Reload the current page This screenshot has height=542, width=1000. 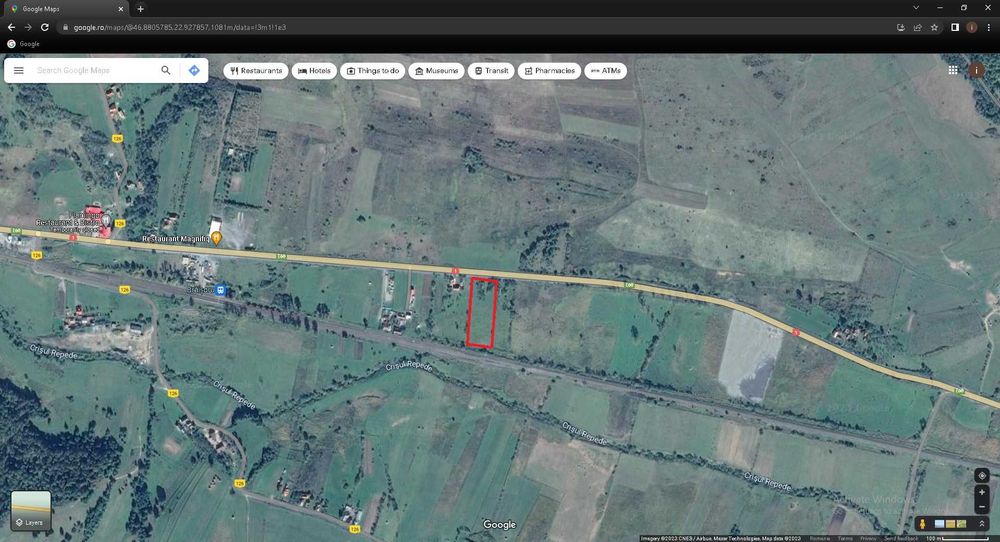(x=45, y=27)
